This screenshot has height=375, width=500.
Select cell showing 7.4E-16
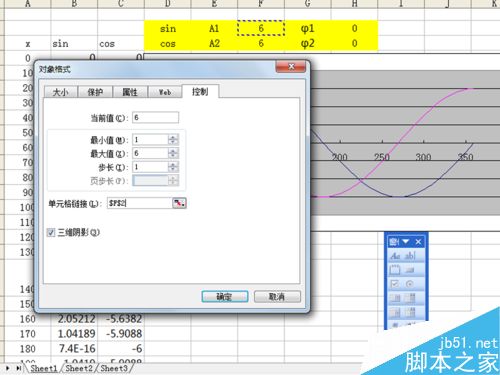point(74,349)
